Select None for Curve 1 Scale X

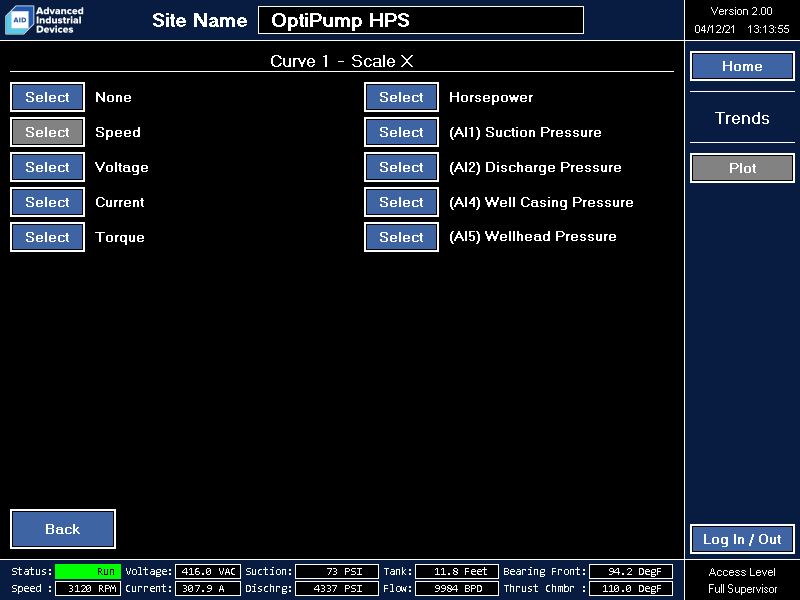pos(47,97)
